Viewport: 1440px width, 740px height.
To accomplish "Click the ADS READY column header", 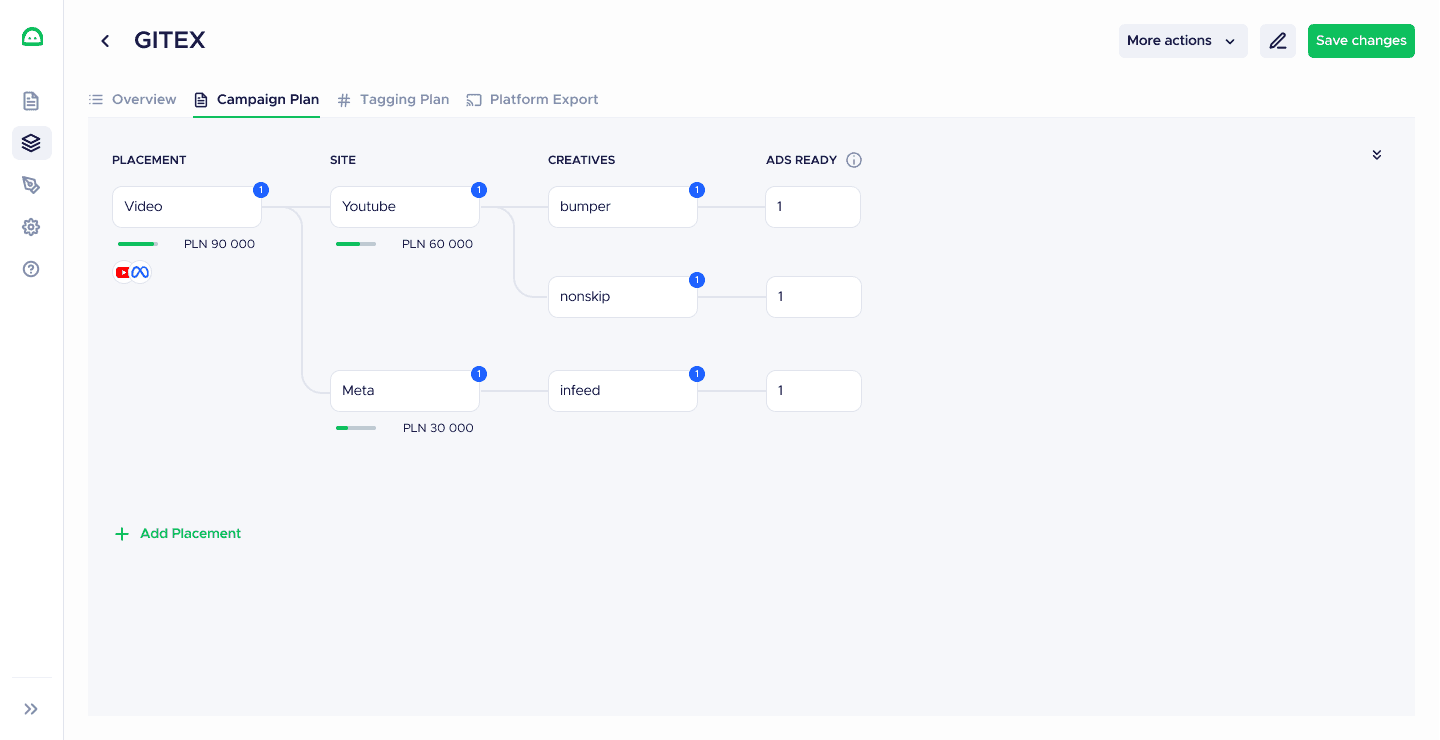I will coord(801,160).
